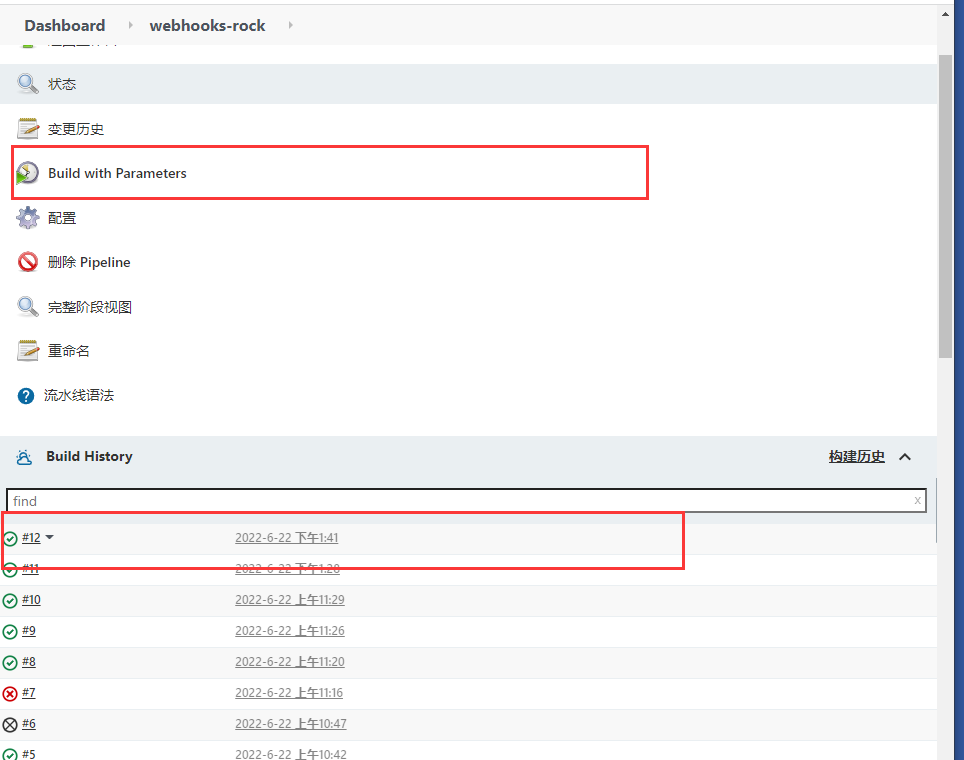The width and height of the screenshot is (964, 760).
Task: Open failed build #7 link
Action: (x=29, y=693)
